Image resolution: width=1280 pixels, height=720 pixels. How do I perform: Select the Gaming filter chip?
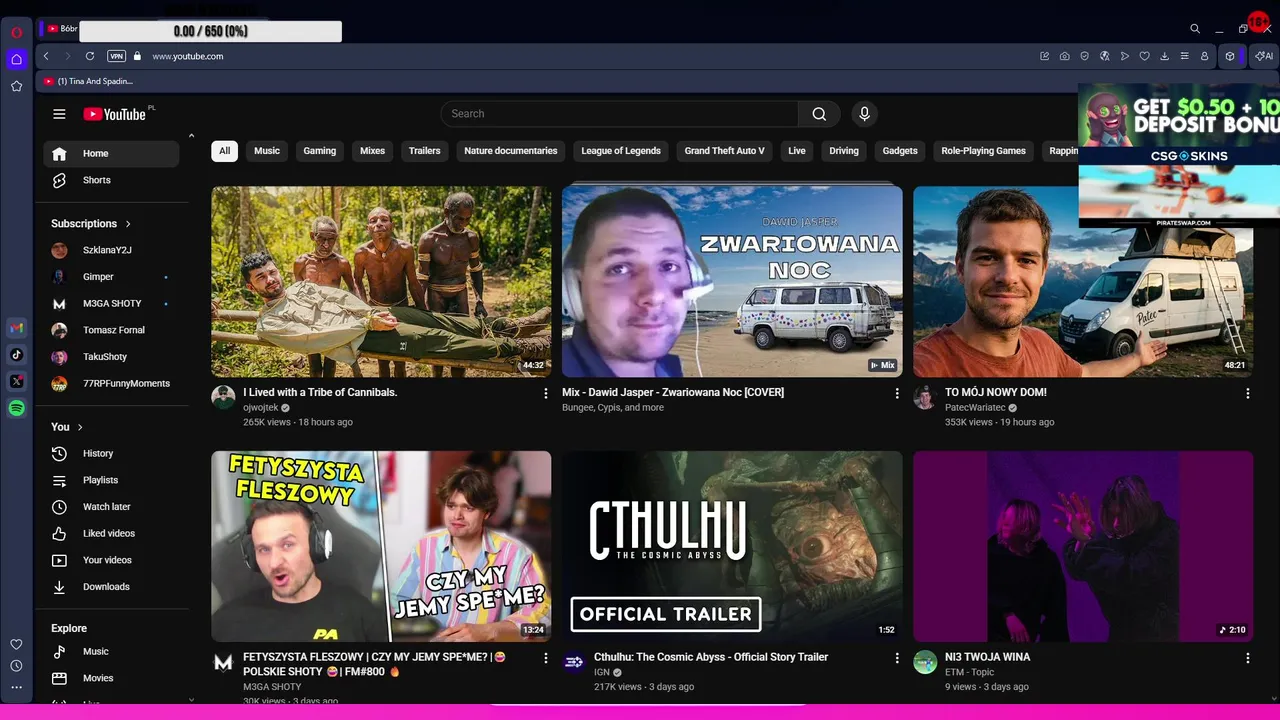tap(320, 151)
